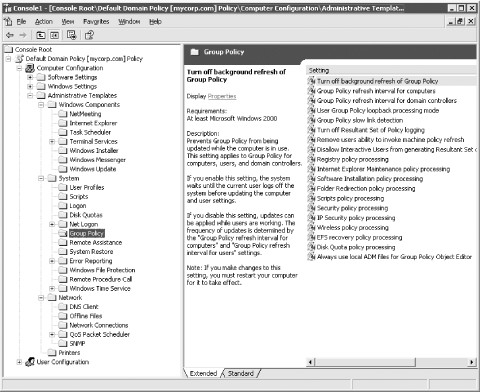Switch to the Extended tab
The height and width of the screenshot is (392, 481).
click(203, 374)
